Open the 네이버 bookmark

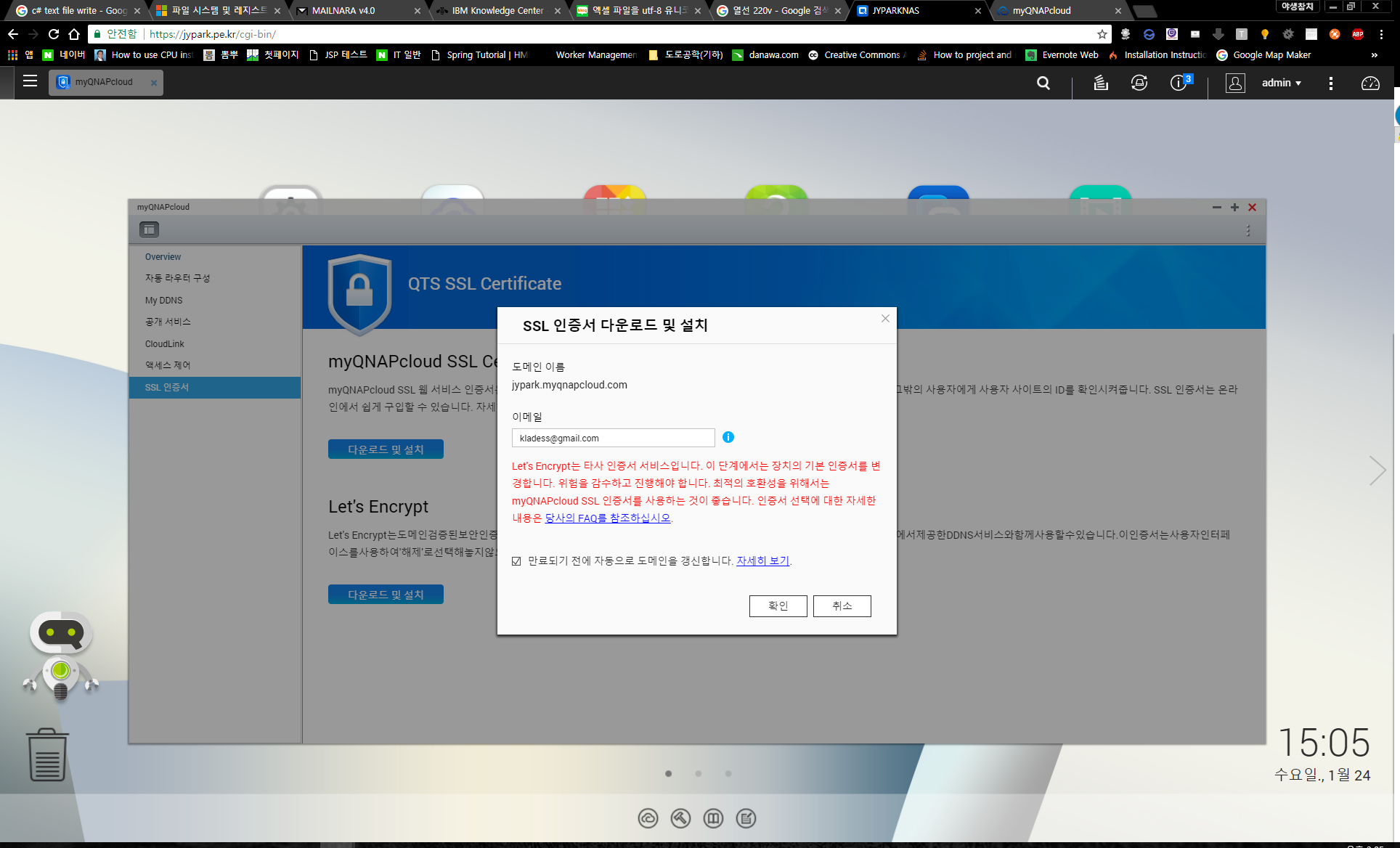(x=64, y=55)
